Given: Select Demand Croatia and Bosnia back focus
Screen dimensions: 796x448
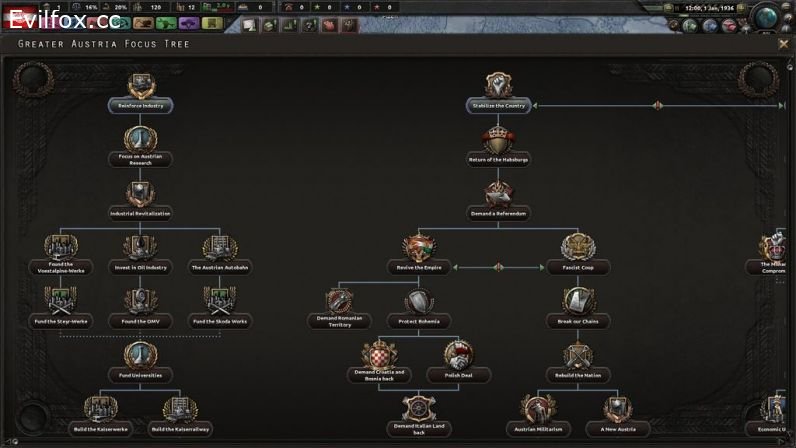Looking at the screenshot, I should pos(379,355).
